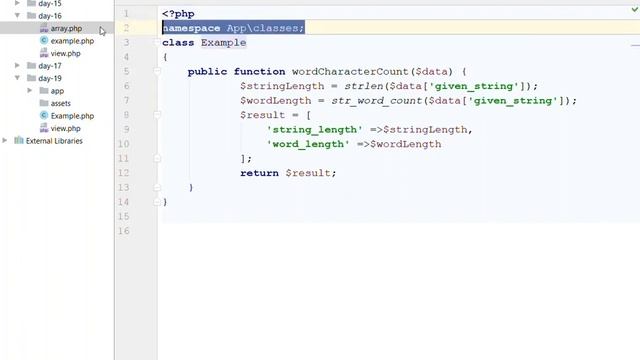Screen dimensions: 640x360
Task: Click the fold end marker at line 11
Action: (x=157, y=158)
